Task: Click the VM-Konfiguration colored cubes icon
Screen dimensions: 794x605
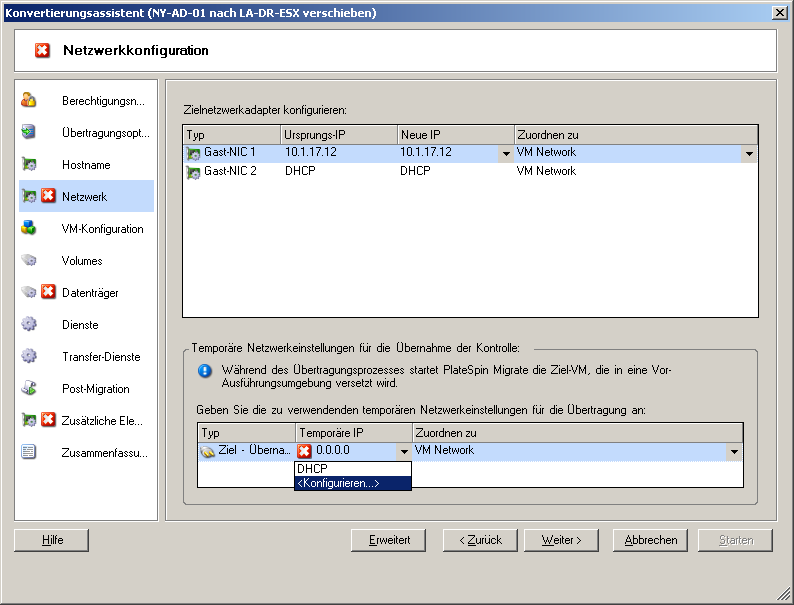Action: pos(28,228)
